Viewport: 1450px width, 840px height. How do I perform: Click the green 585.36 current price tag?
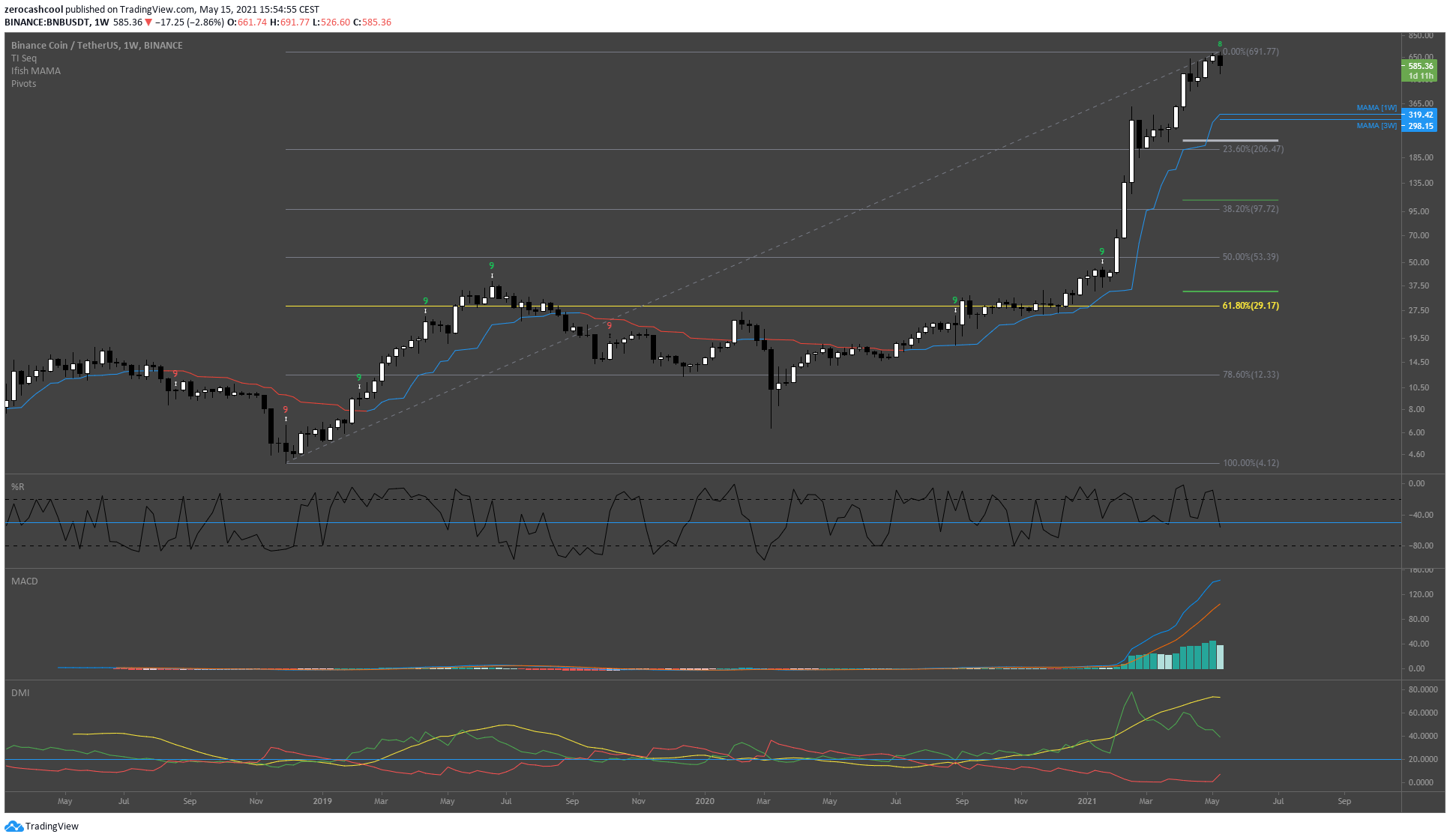pyautogui.click(x=1419, y=66)
